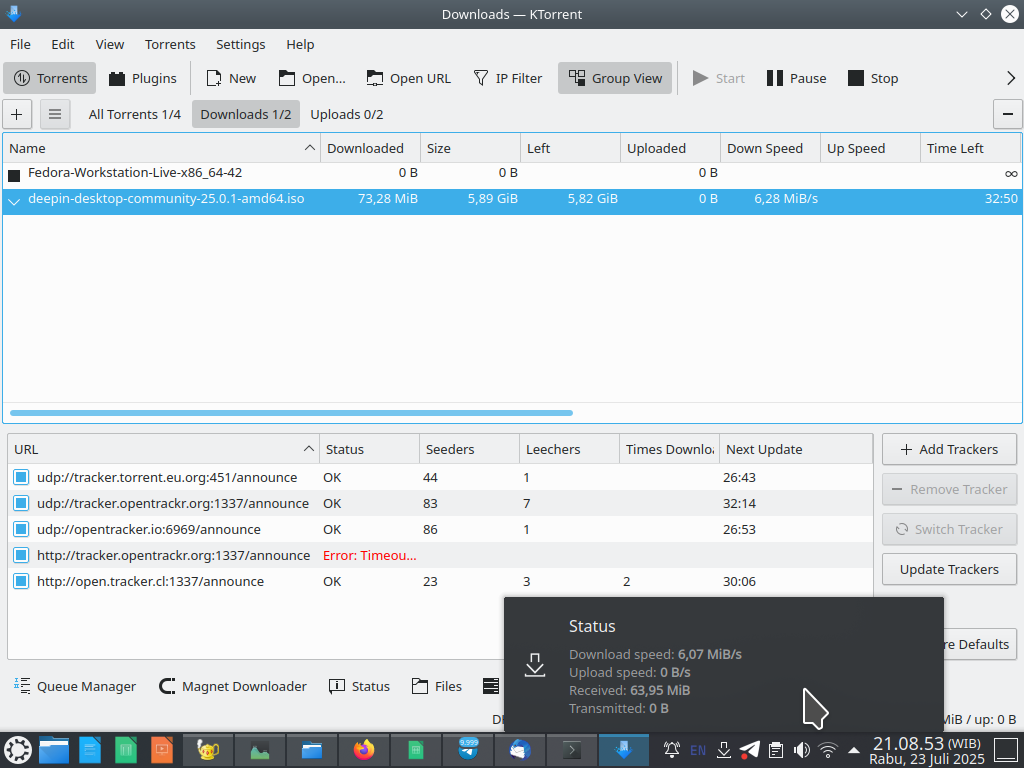Open the Plugins activity

click(142, 78)
